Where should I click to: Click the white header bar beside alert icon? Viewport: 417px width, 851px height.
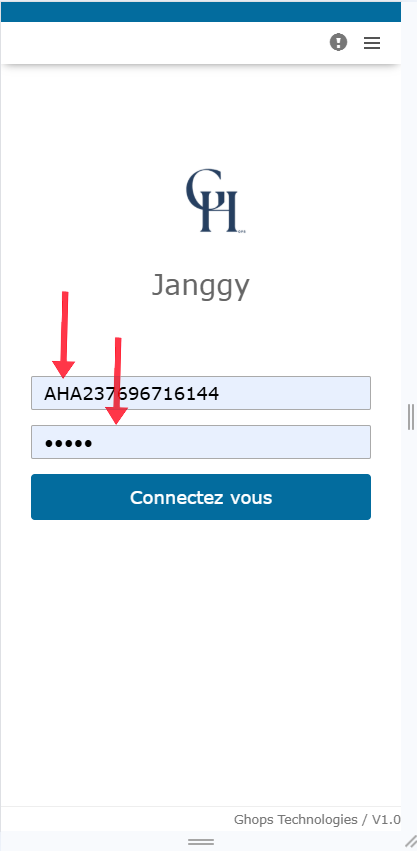coord(163,43)
